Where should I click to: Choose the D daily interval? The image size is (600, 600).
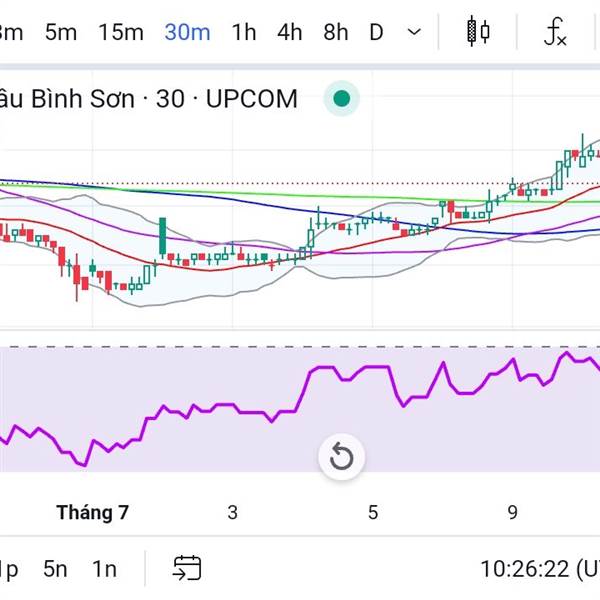click(x=376, y=32)
